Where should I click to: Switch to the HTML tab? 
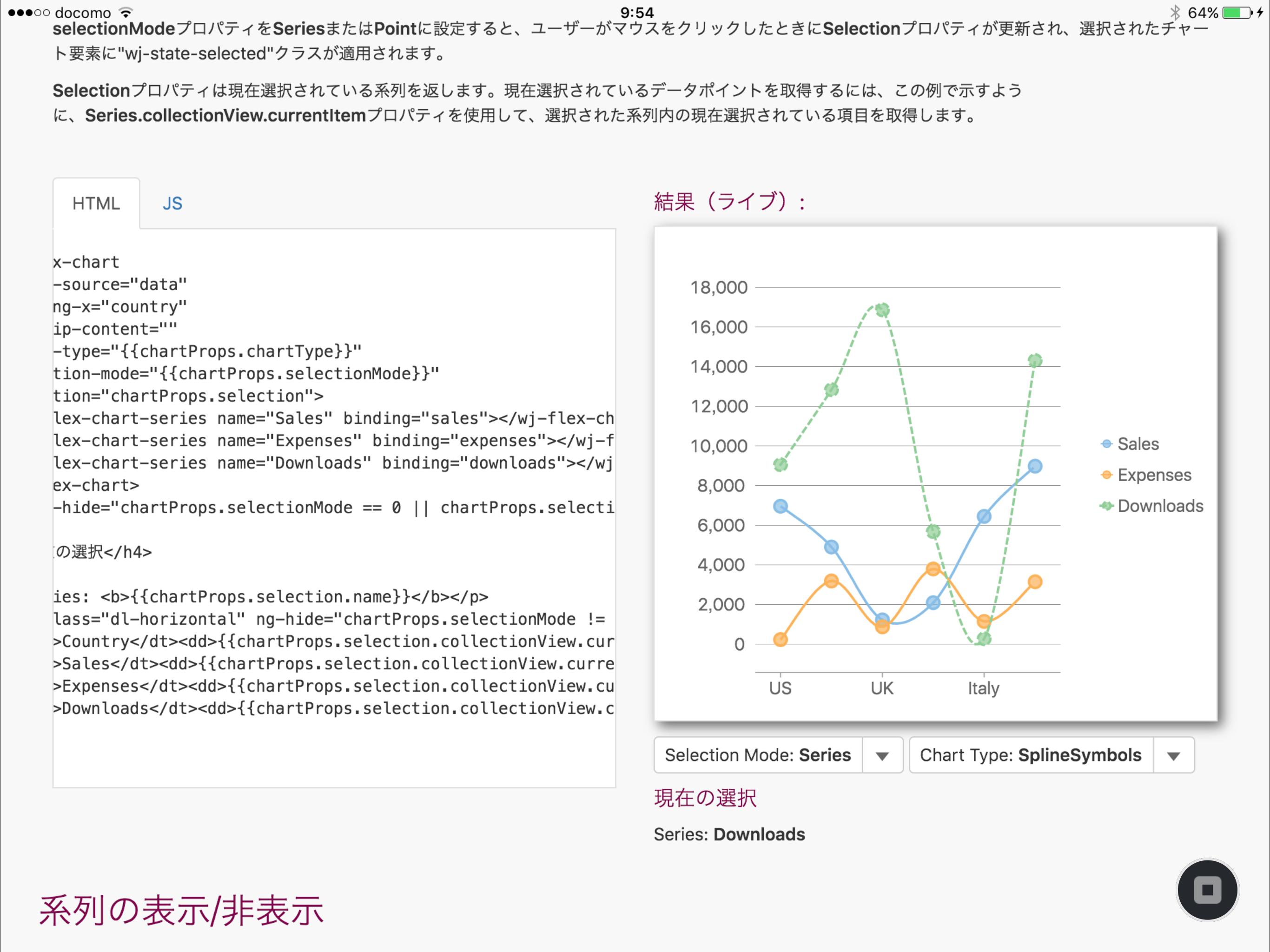pyautogui.click(x=96, y=203)
